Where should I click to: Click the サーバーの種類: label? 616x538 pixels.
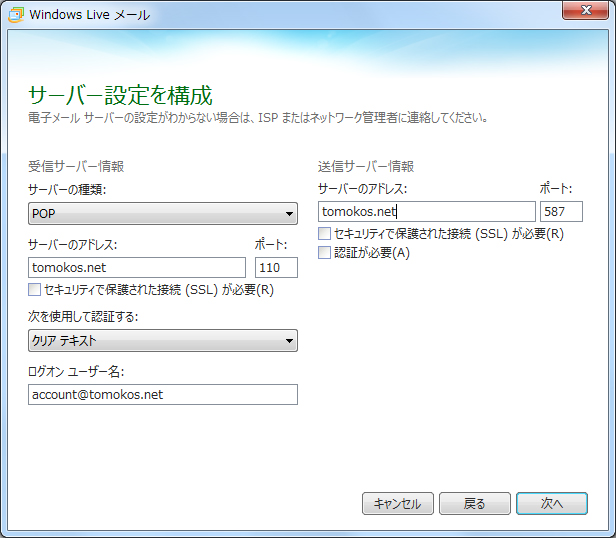coord(67,190)
